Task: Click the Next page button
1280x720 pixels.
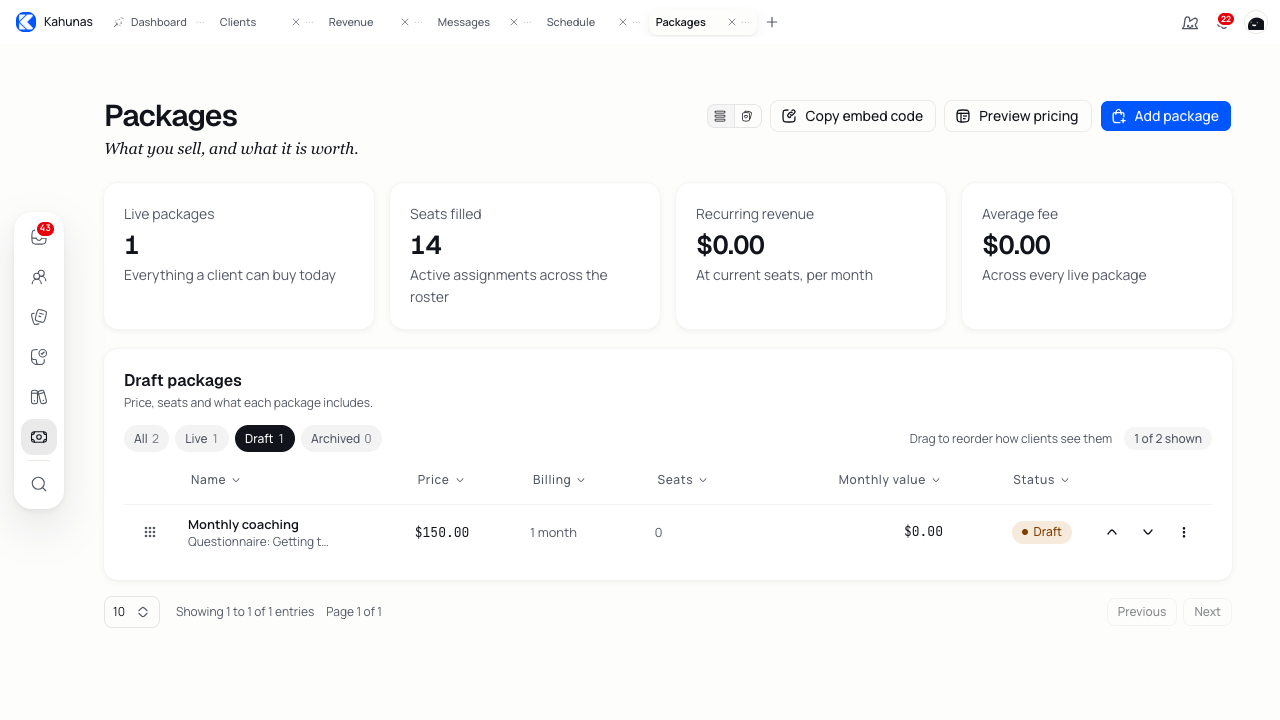Action: pyautogui.click(x=1207, y=612)
